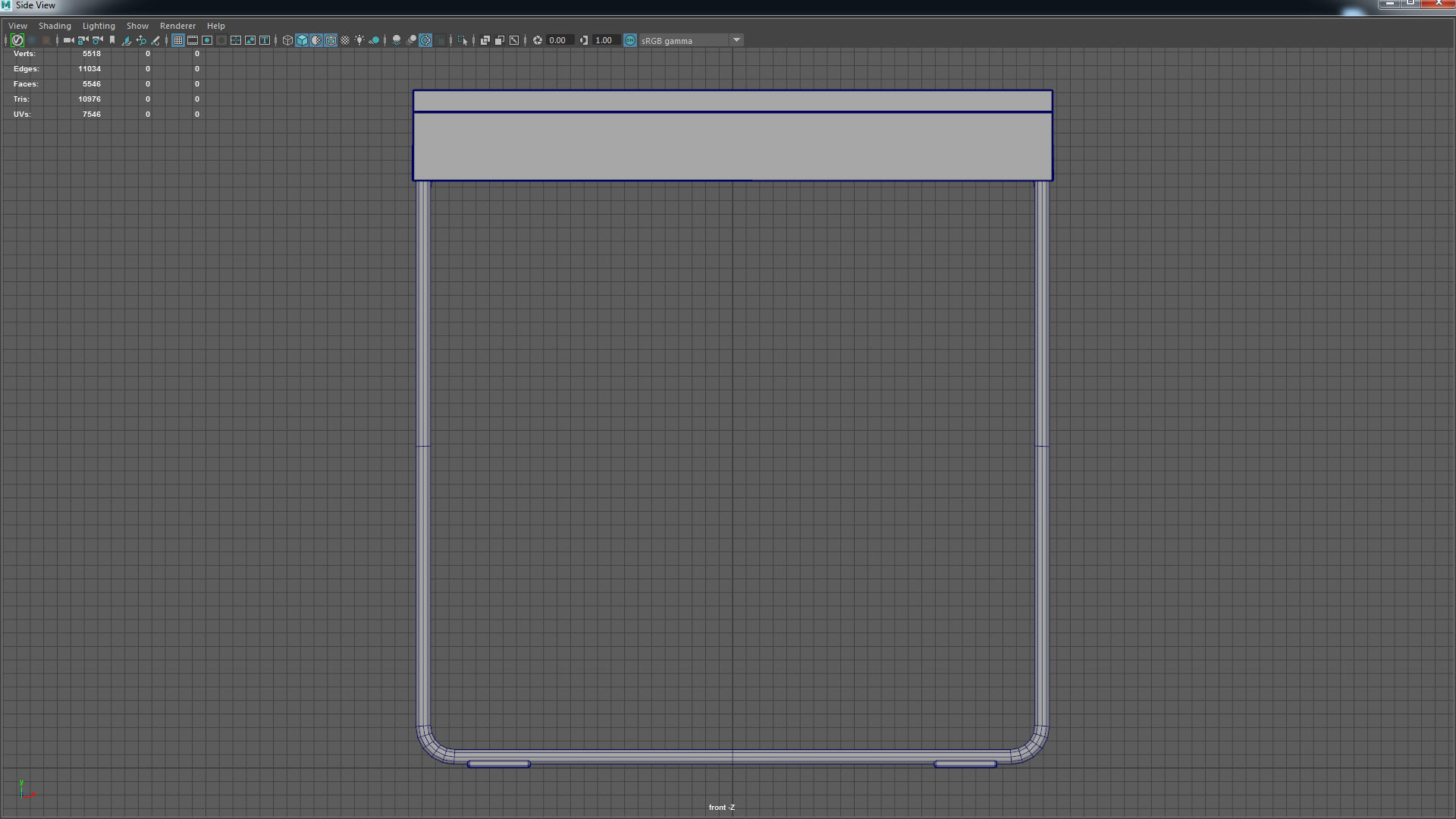This screenshot has width=1456, height=819.
Task: Open the Lighting menu
Action: (99, 26)
